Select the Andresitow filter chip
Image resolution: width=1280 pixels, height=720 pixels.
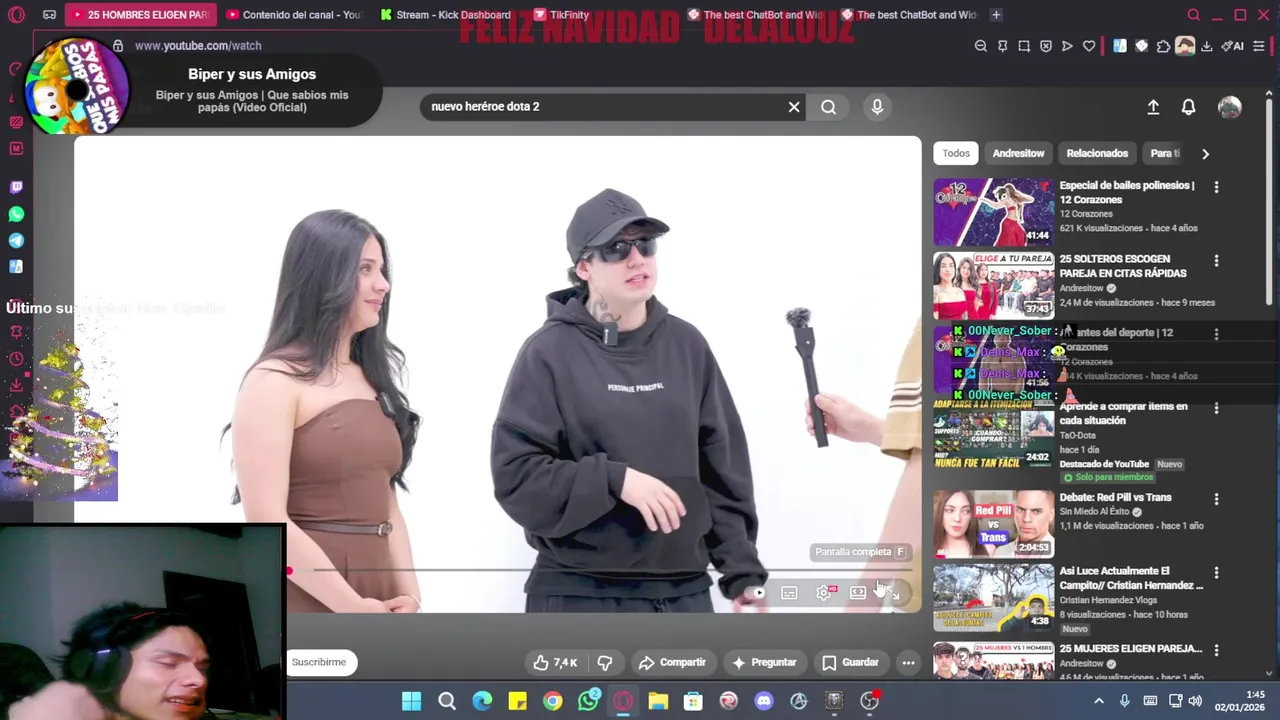click(1018, 153)
